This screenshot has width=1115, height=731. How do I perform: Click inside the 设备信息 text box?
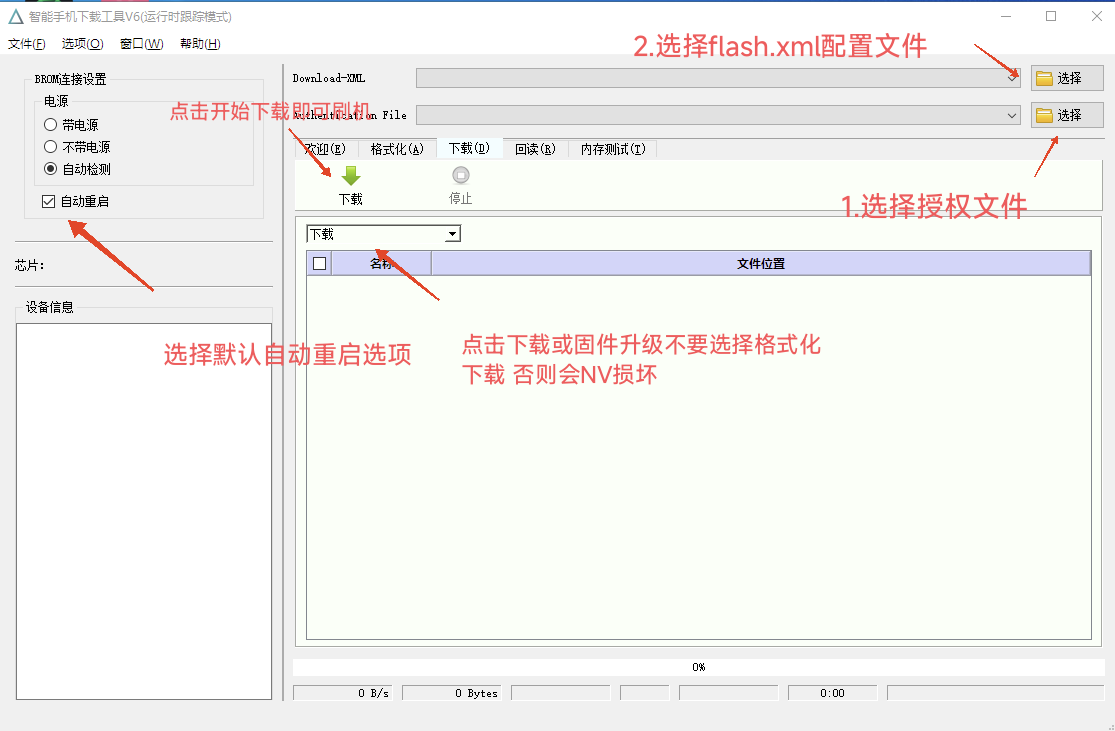[144, 511]
